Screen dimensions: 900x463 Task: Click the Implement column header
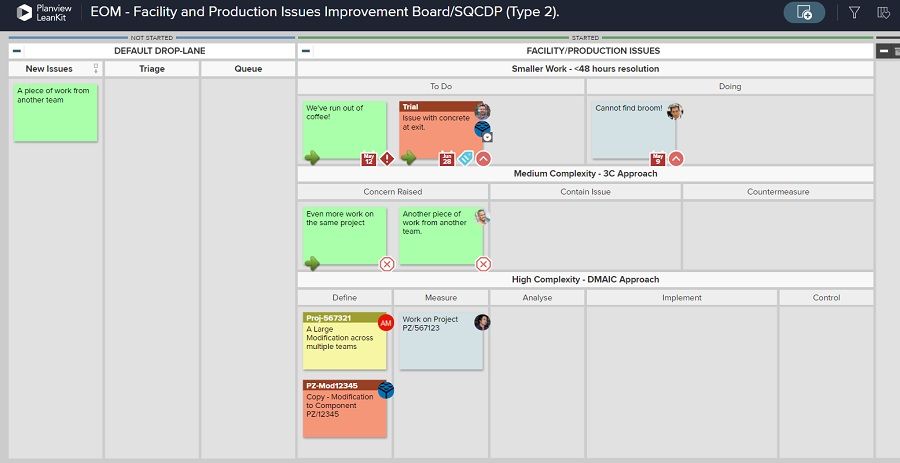[x=682, y=298]
